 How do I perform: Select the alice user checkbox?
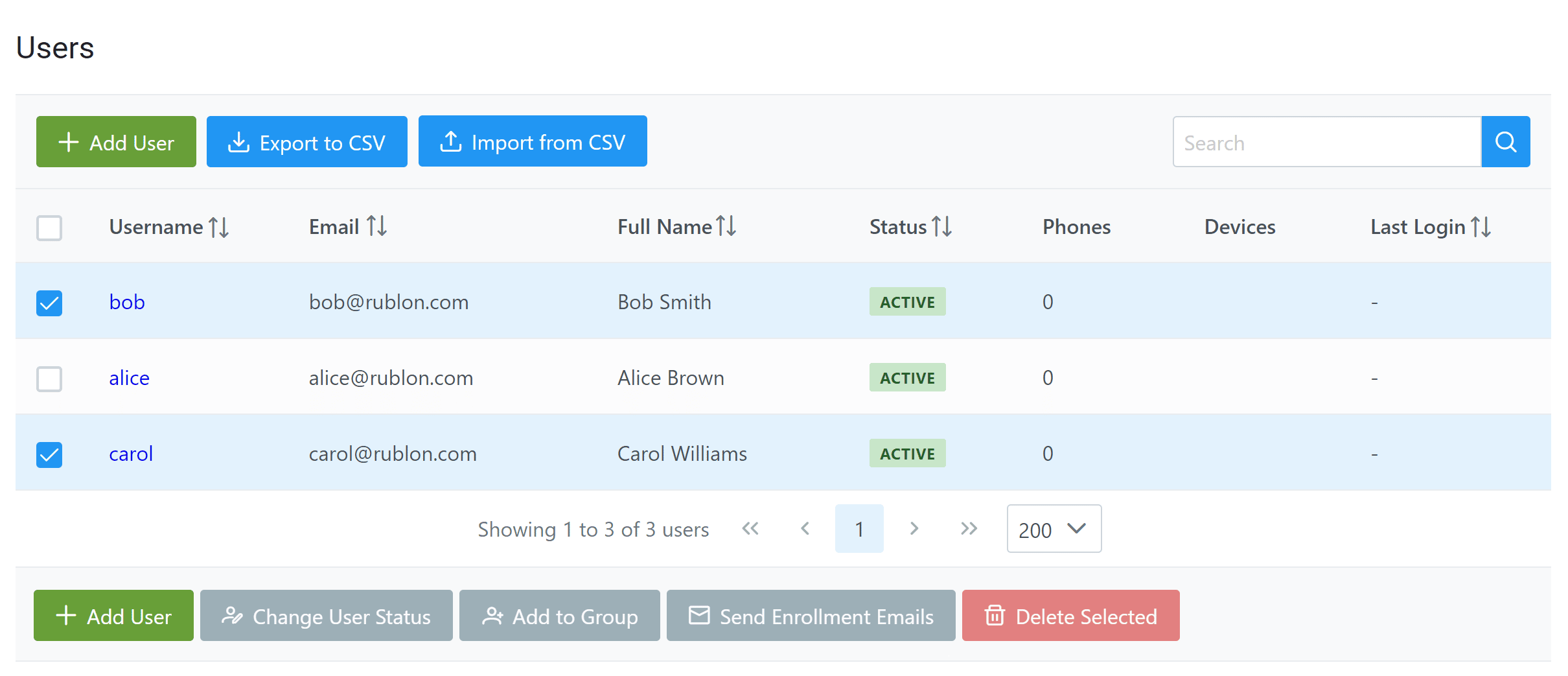pos(49,379)
